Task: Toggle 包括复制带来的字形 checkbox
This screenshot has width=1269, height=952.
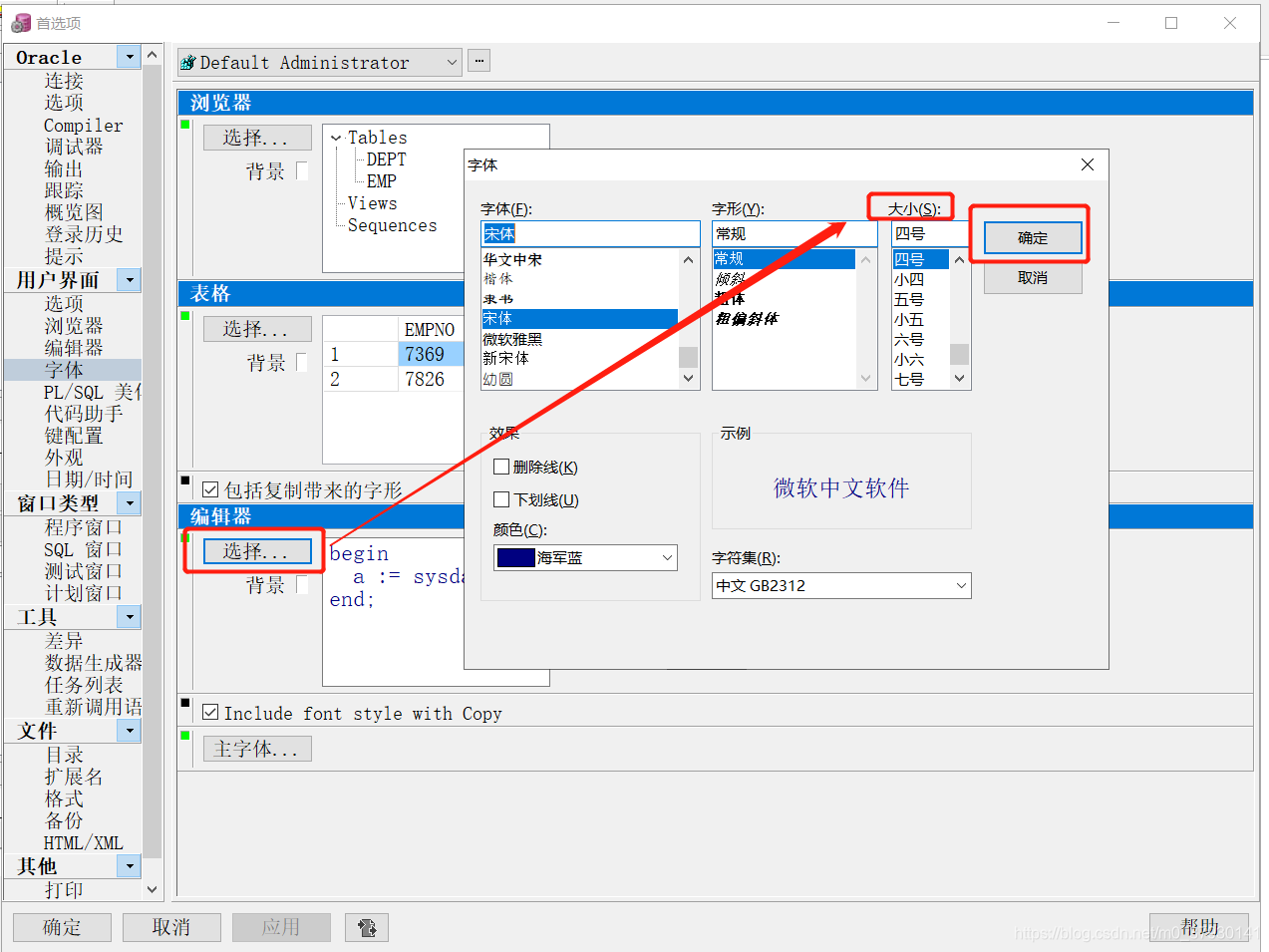Action: [x=210, y=489]
